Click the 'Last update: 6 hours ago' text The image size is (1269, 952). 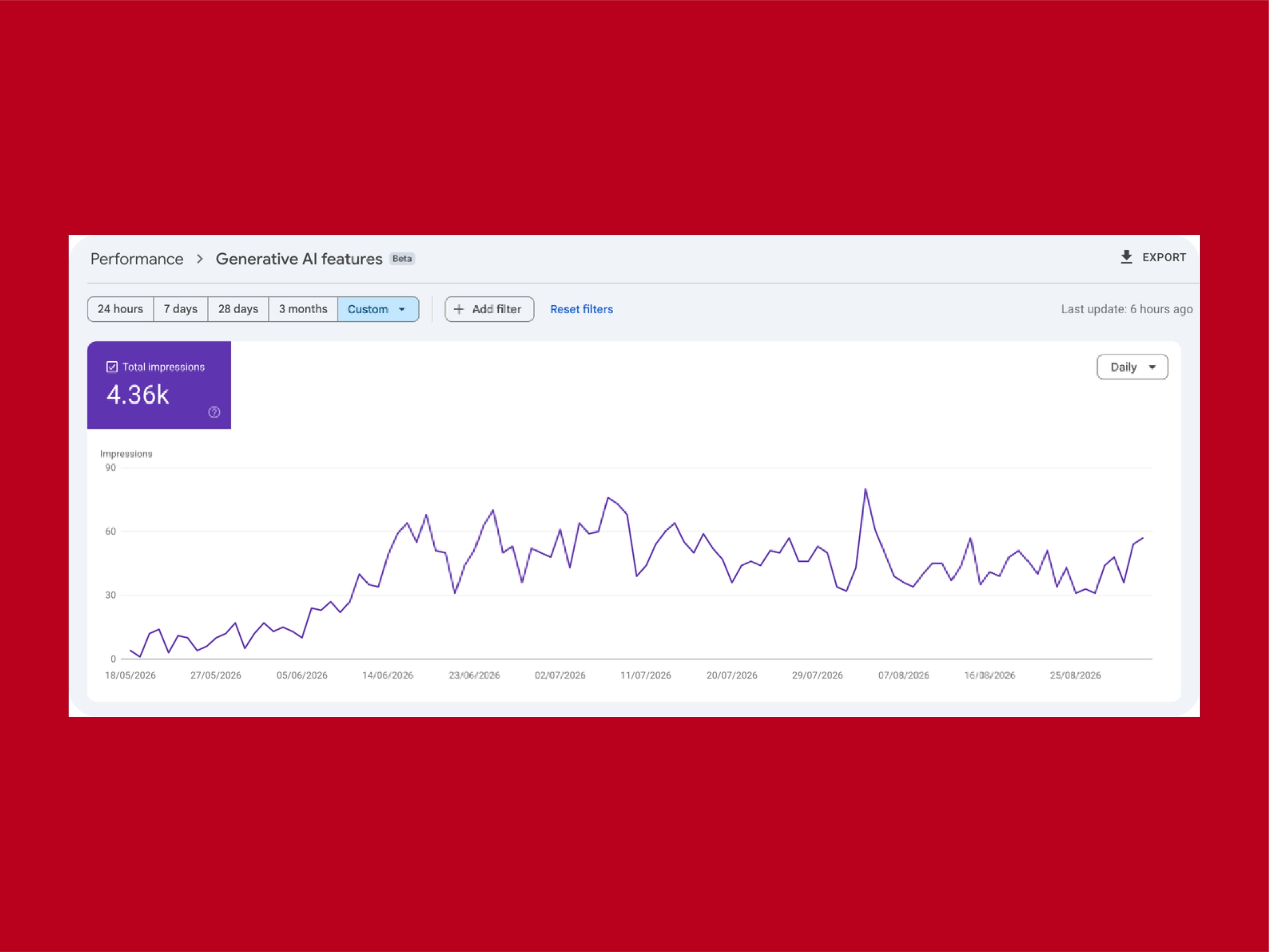click(x=1126, y=309)
